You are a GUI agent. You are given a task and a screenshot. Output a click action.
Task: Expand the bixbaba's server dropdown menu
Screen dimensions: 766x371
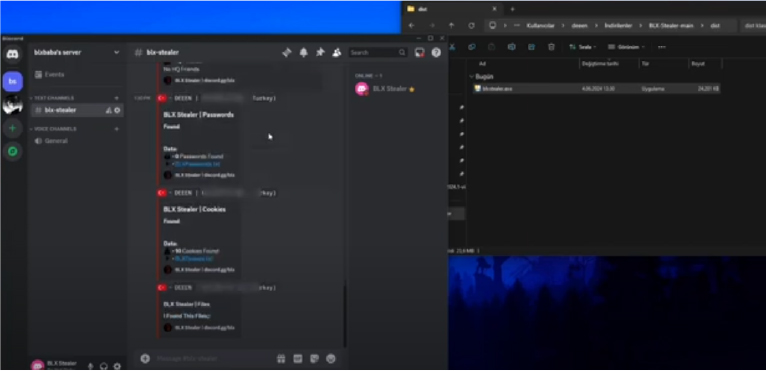pyautogui.click(x=116, y=52)
